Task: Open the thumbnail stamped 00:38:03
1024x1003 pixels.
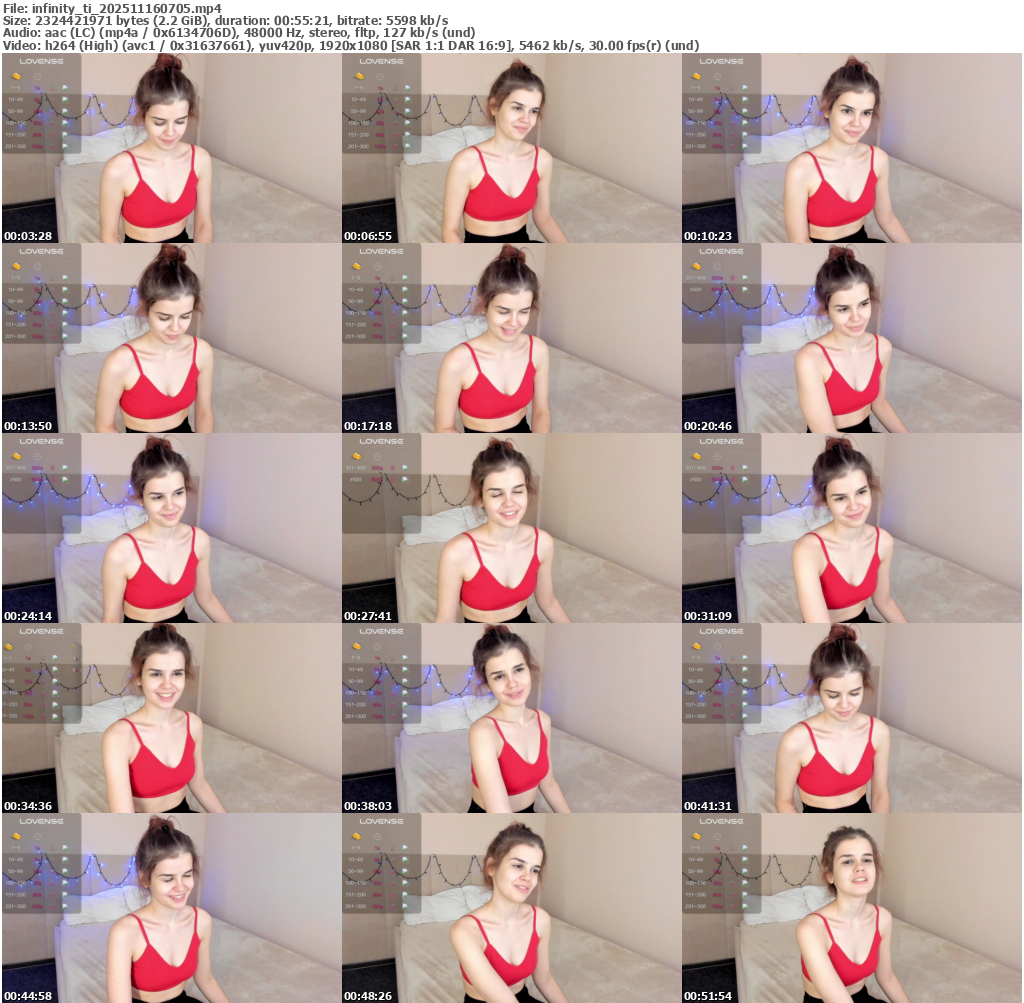Action: [511, 718]
